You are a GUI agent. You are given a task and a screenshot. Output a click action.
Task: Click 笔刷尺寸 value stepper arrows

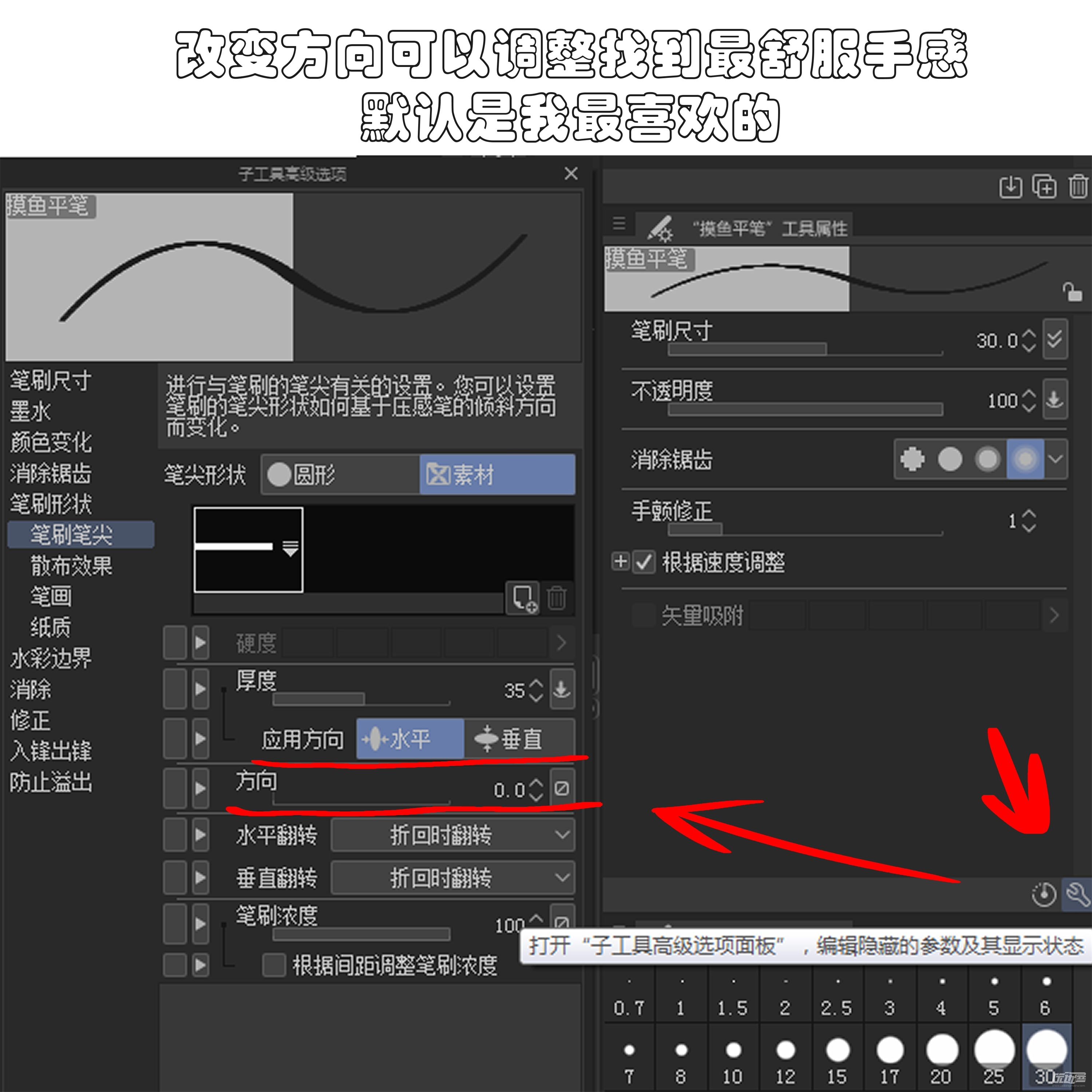[1029, 340]
